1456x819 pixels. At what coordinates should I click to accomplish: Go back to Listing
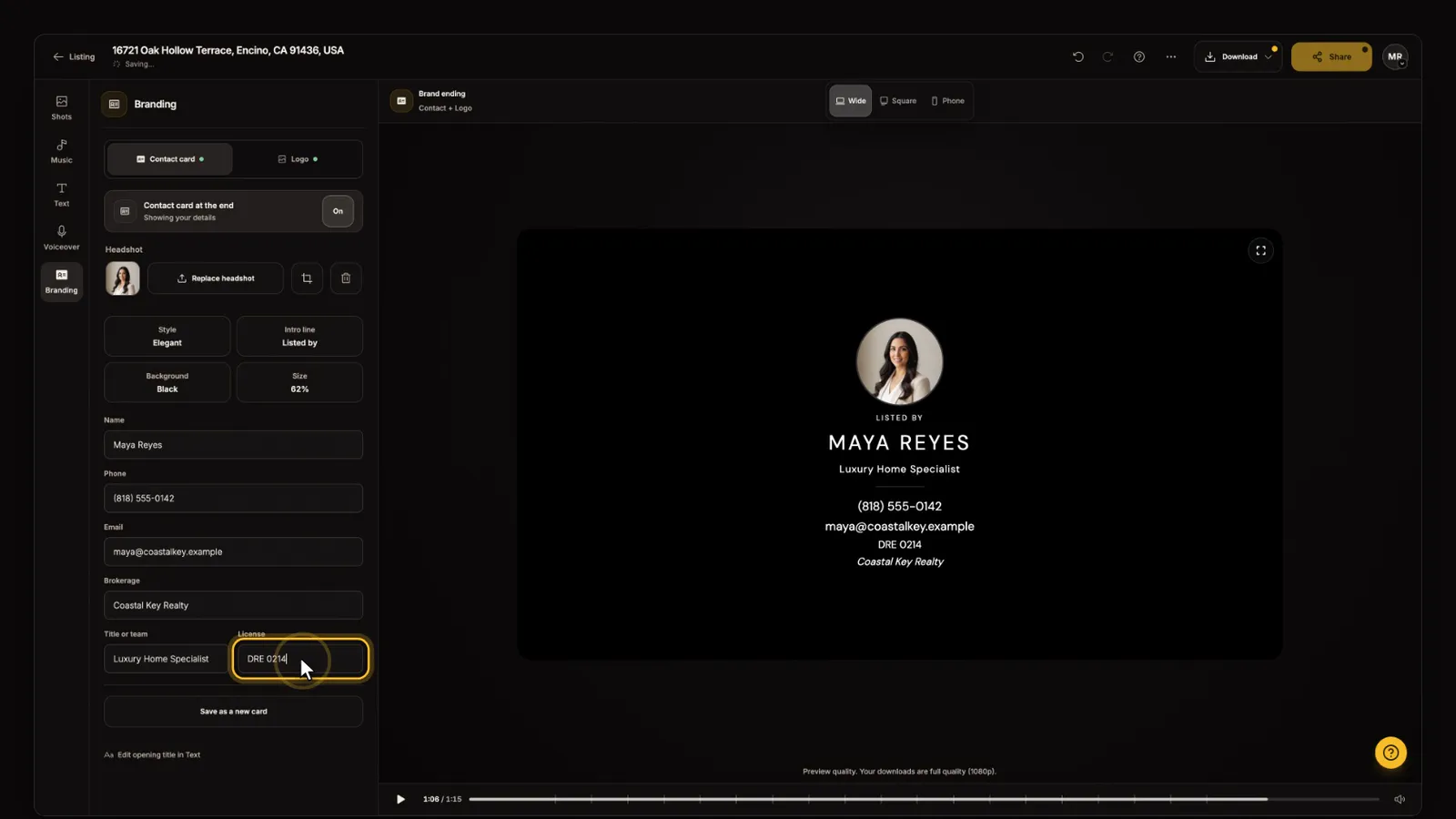(x=74, y=56)
